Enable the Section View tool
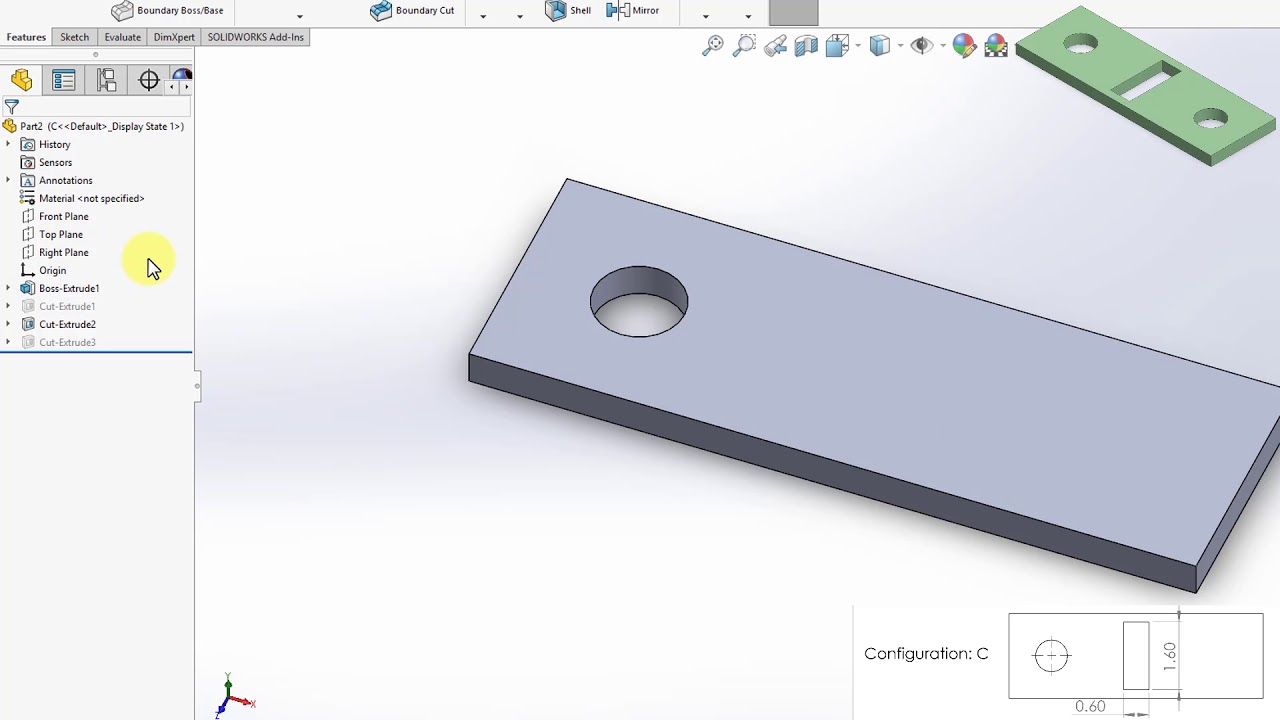Screen dimensions: 1280x720 click(806, 46)
